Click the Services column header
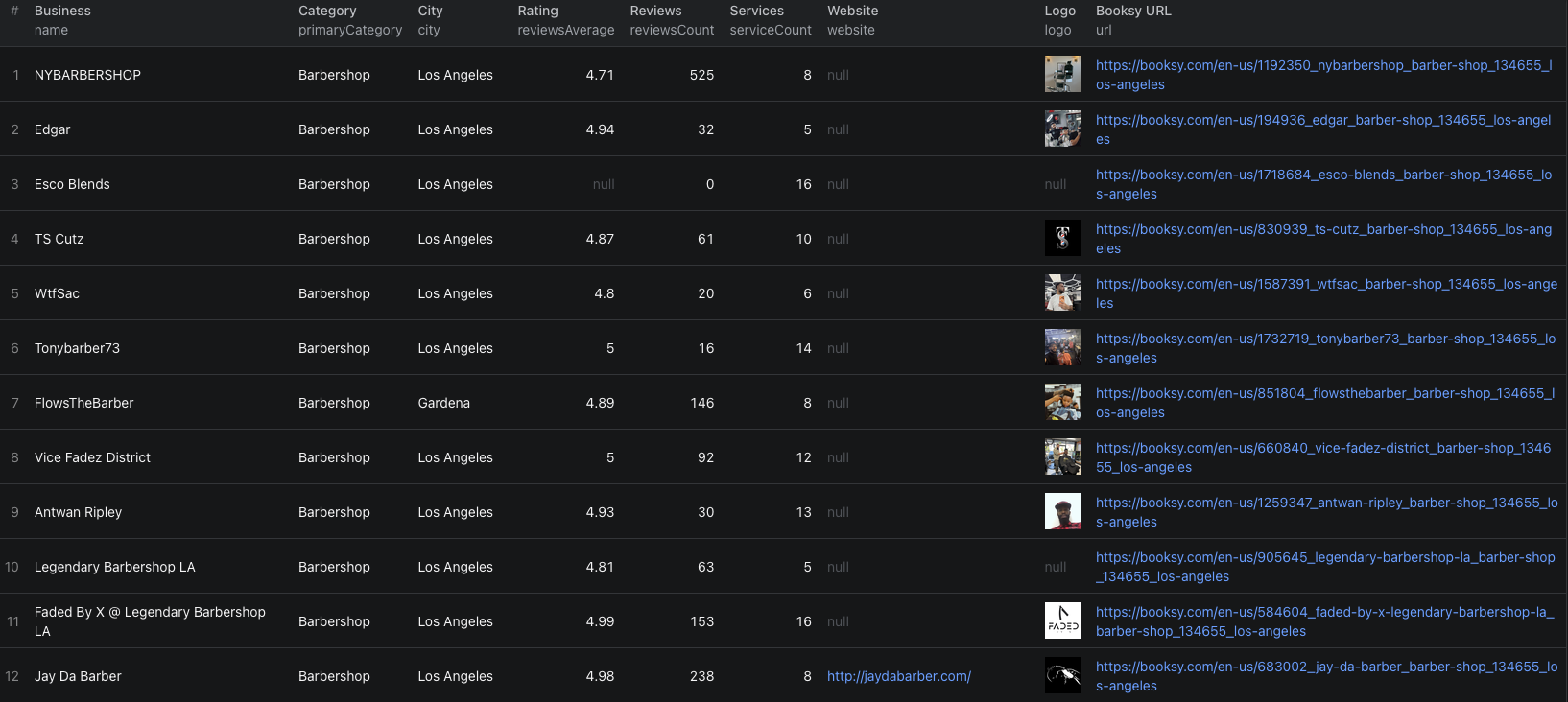This screenshot has width=1568, height=702. click(771, 20)
